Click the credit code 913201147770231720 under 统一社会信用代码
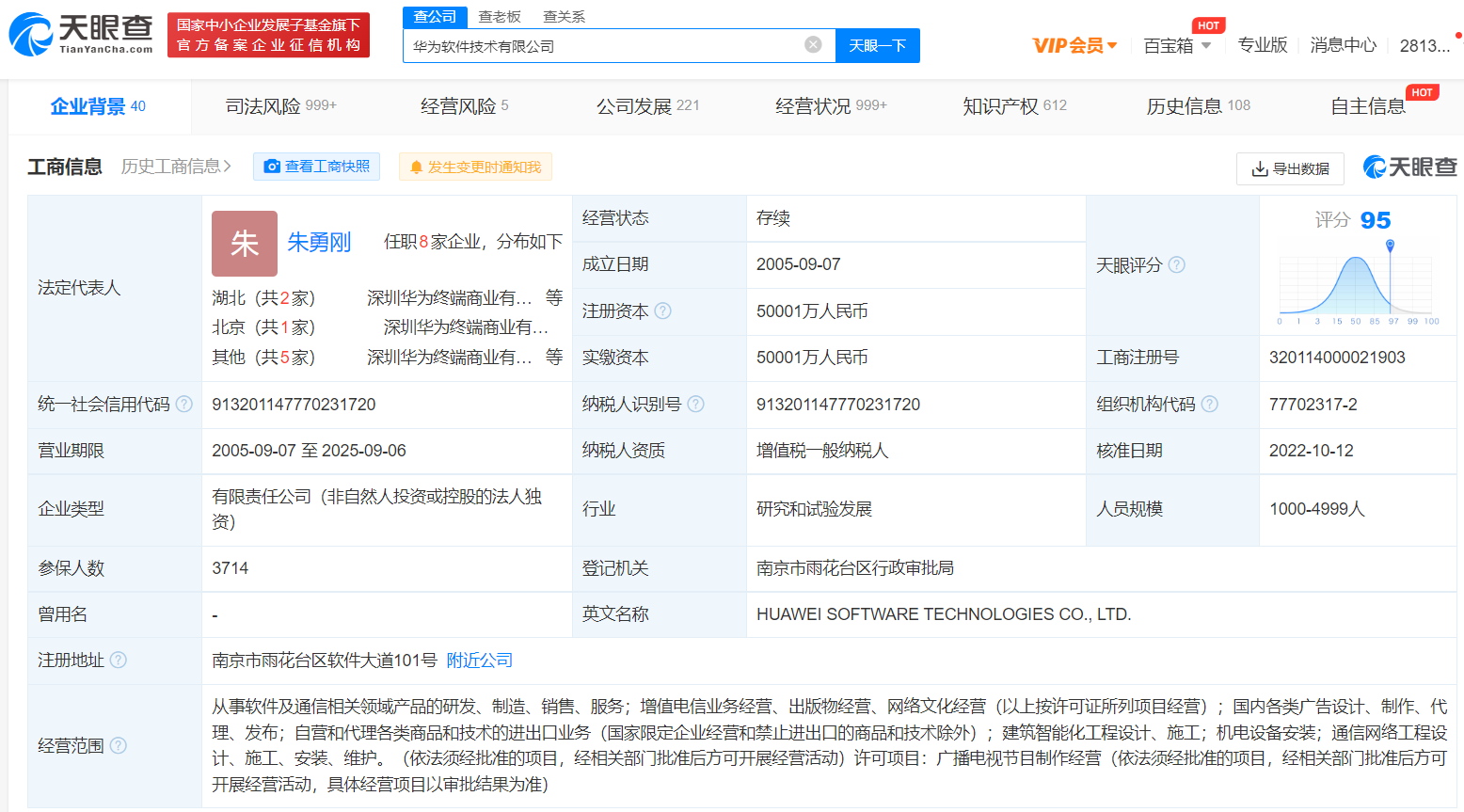Screen dimensions: 1464x812 294,405
